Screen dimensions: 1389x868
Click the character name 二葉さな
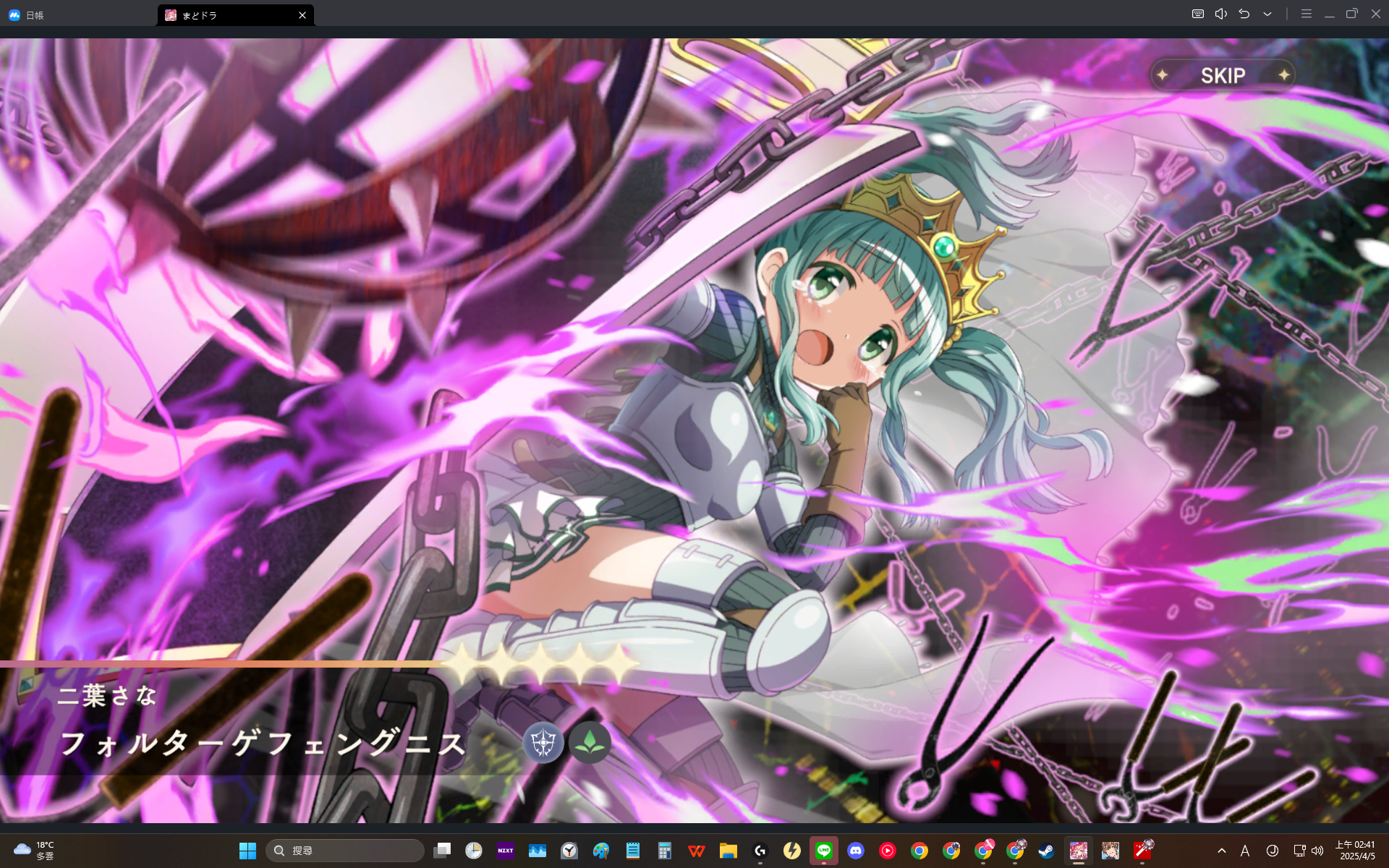coord(107,696)
